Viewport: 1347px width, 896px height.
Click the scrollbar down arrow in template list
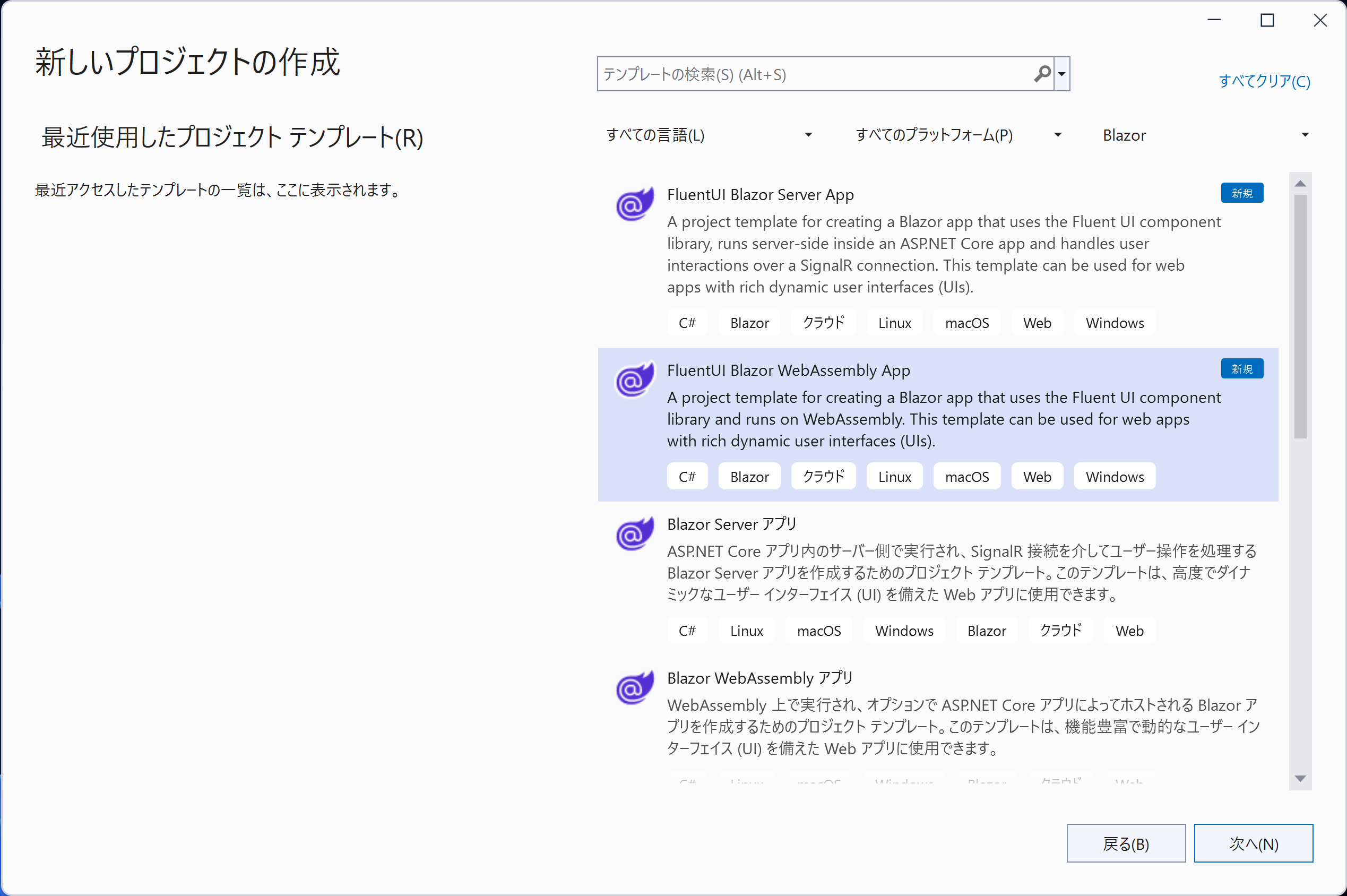1300,779
